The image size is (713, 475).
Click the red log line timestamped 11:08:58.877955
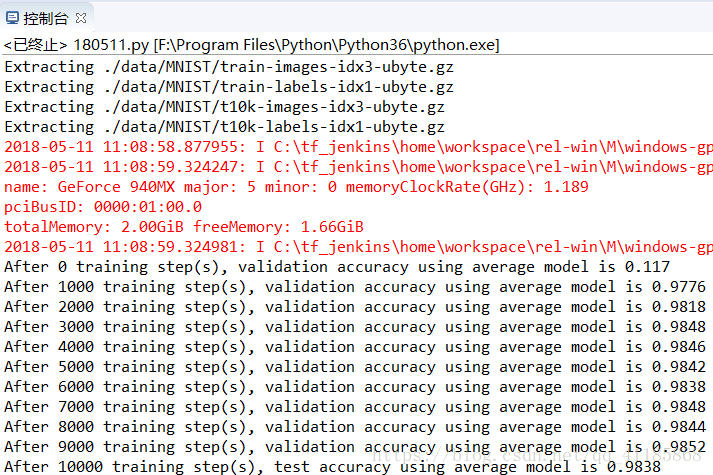pos(358,147)
